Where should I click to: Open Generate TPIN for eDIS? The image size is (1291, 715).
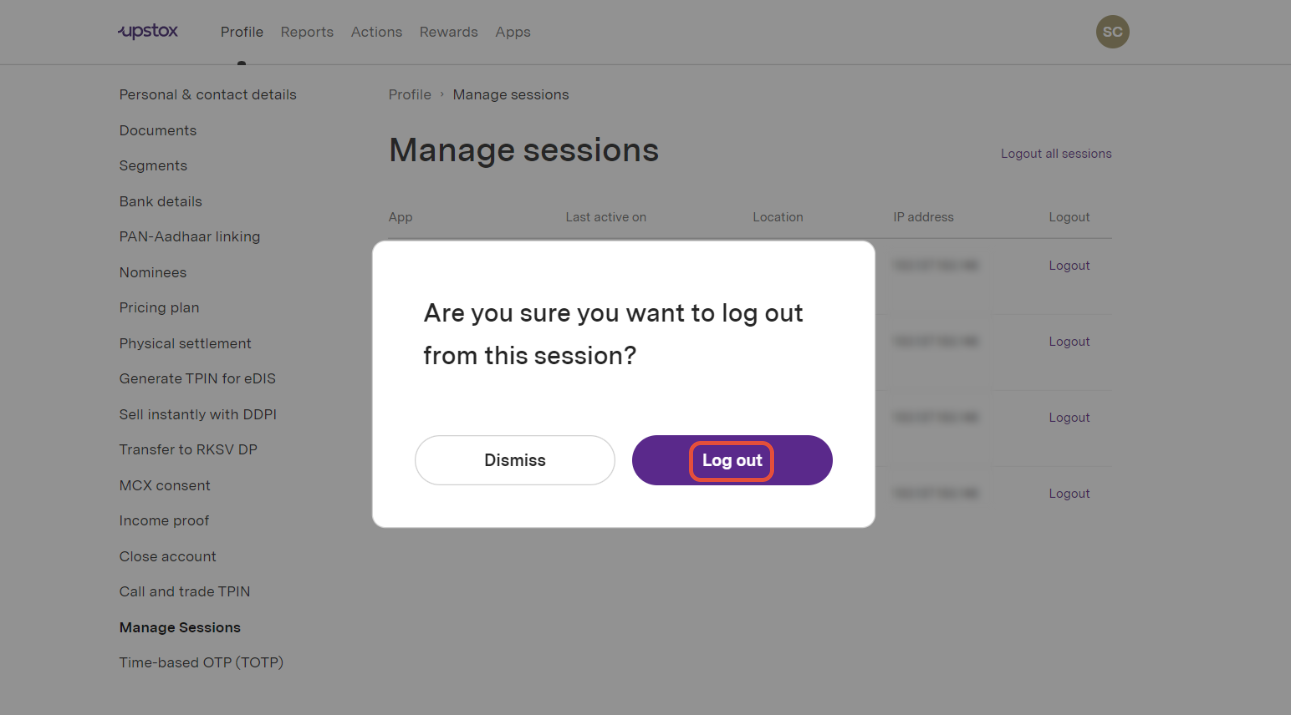(x=197, y=379)
